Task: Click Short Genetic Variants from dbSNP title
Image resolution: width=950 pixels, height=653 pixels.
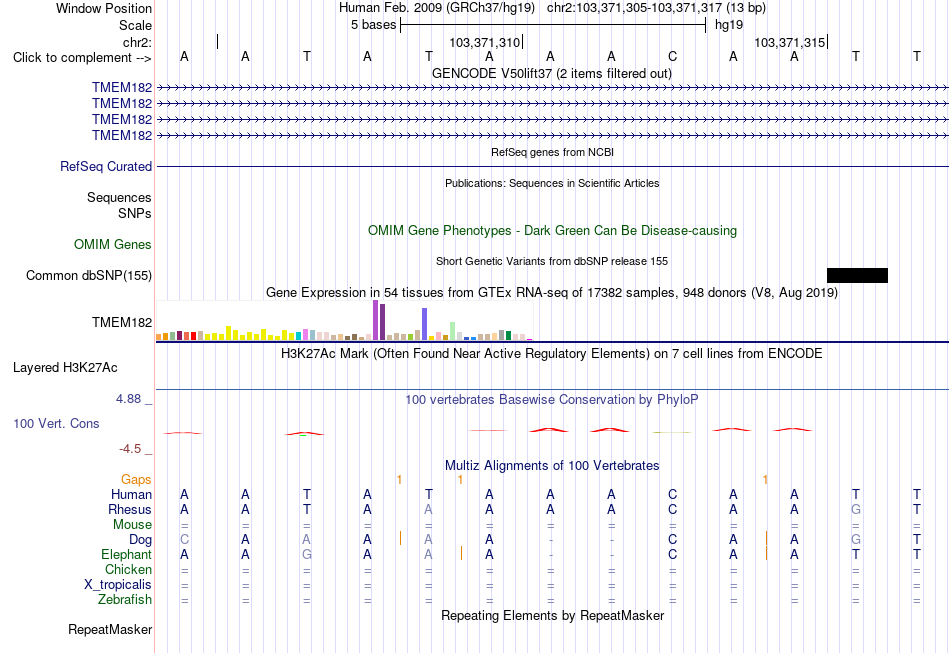Action: click(x=552, y=261)
